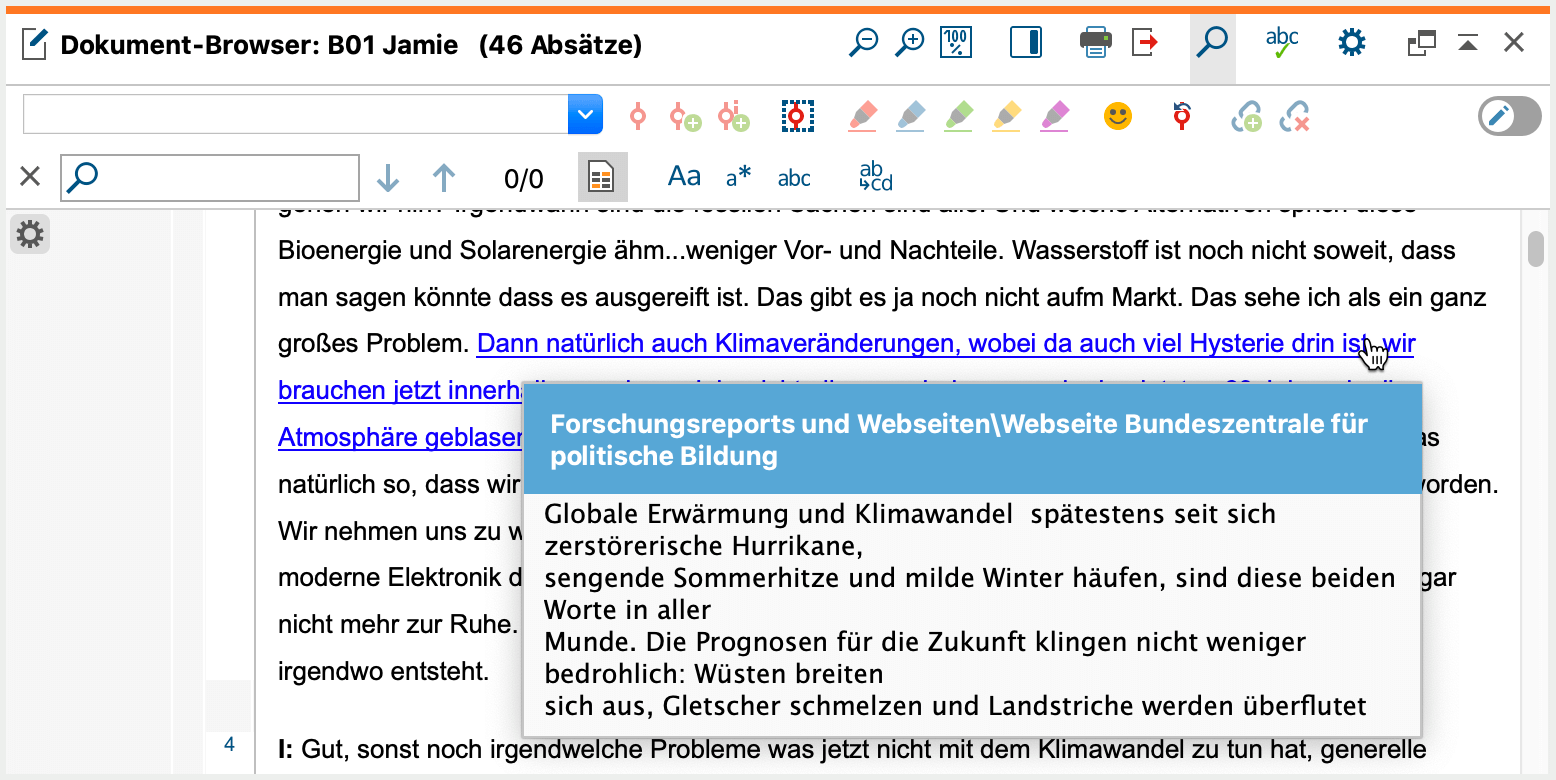The width and height of the screenshot is (1556, 780).
Task: Go to next search hit arrow
Action: pos(388,179)
